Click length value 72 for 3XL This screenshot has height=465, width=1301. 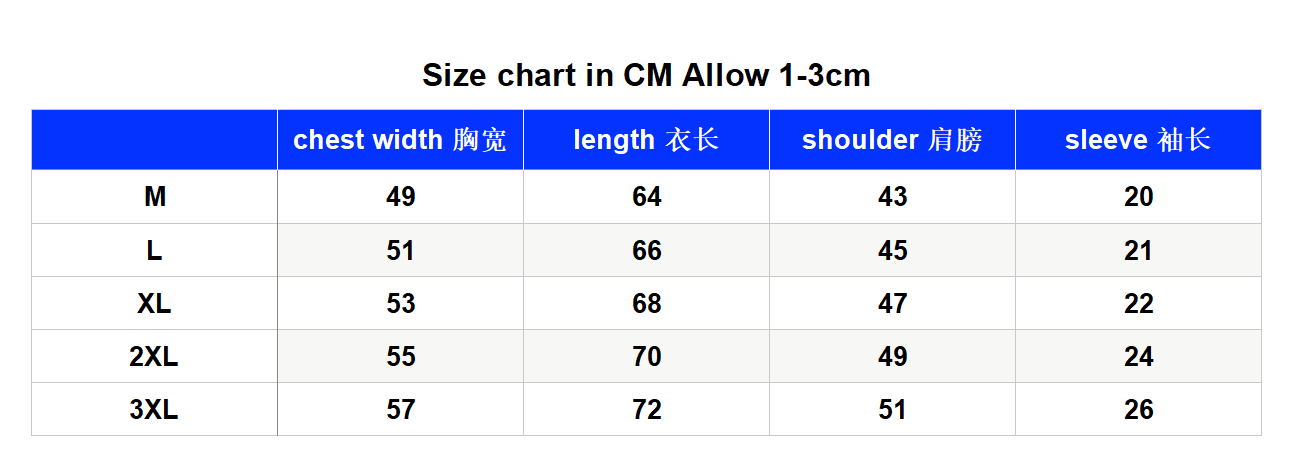[x=646, y=409]
